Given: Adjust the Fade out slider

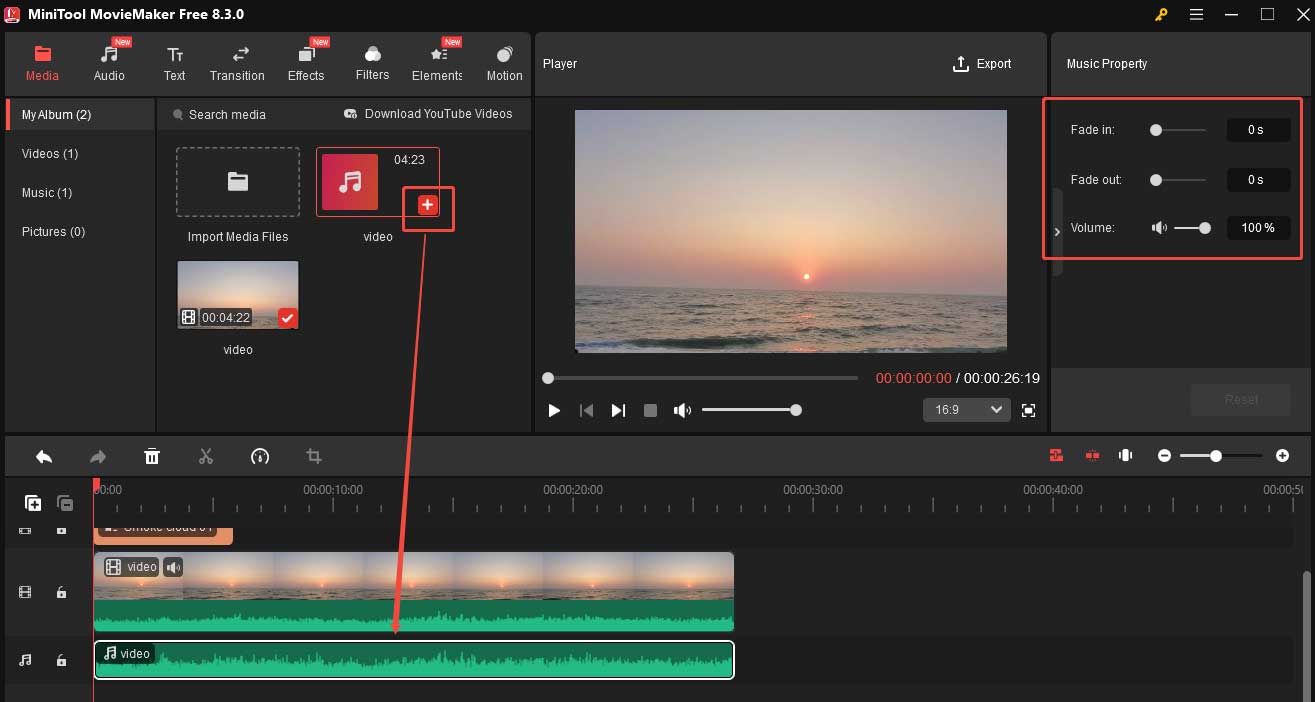Looking at the screenshot, I should (1178, 180).
